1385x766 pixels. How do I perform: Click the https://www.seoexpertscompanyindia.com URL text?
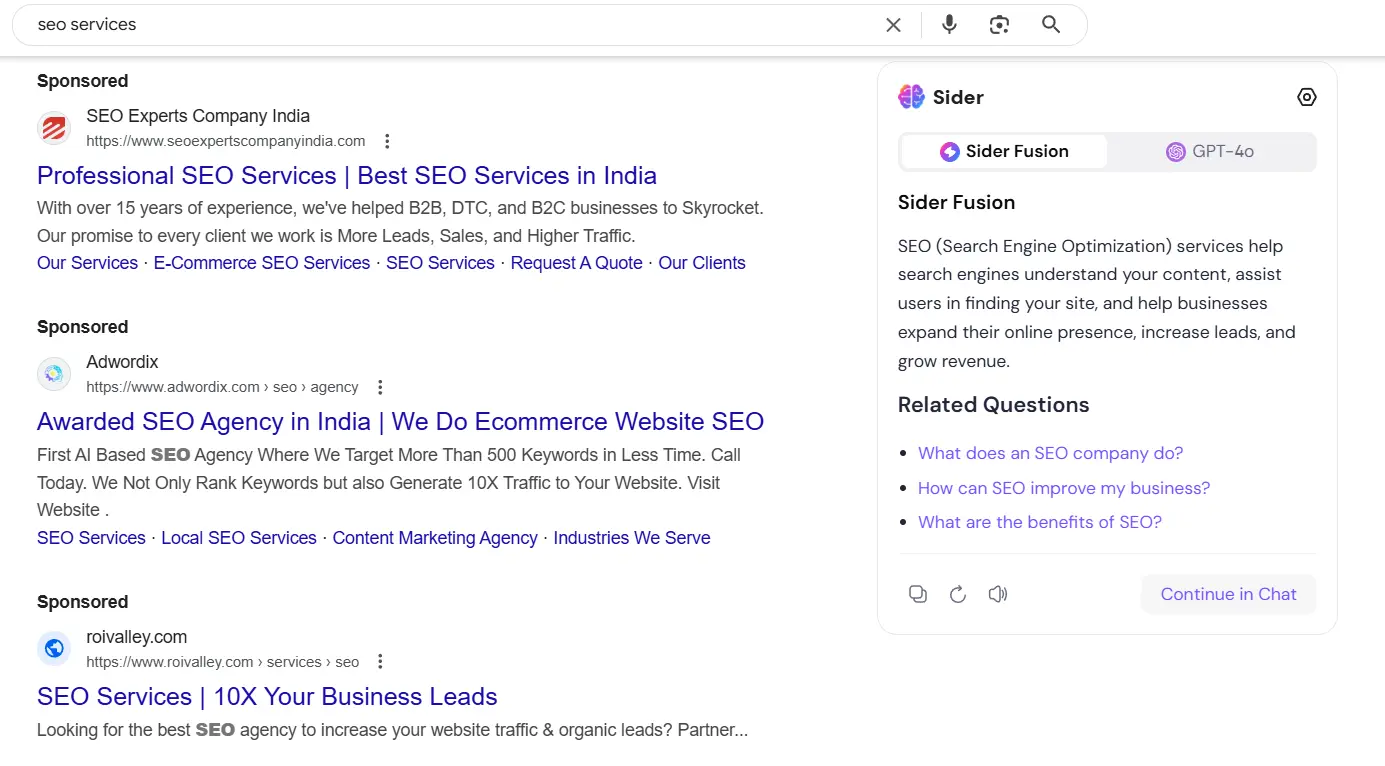(x=226, y=141)
